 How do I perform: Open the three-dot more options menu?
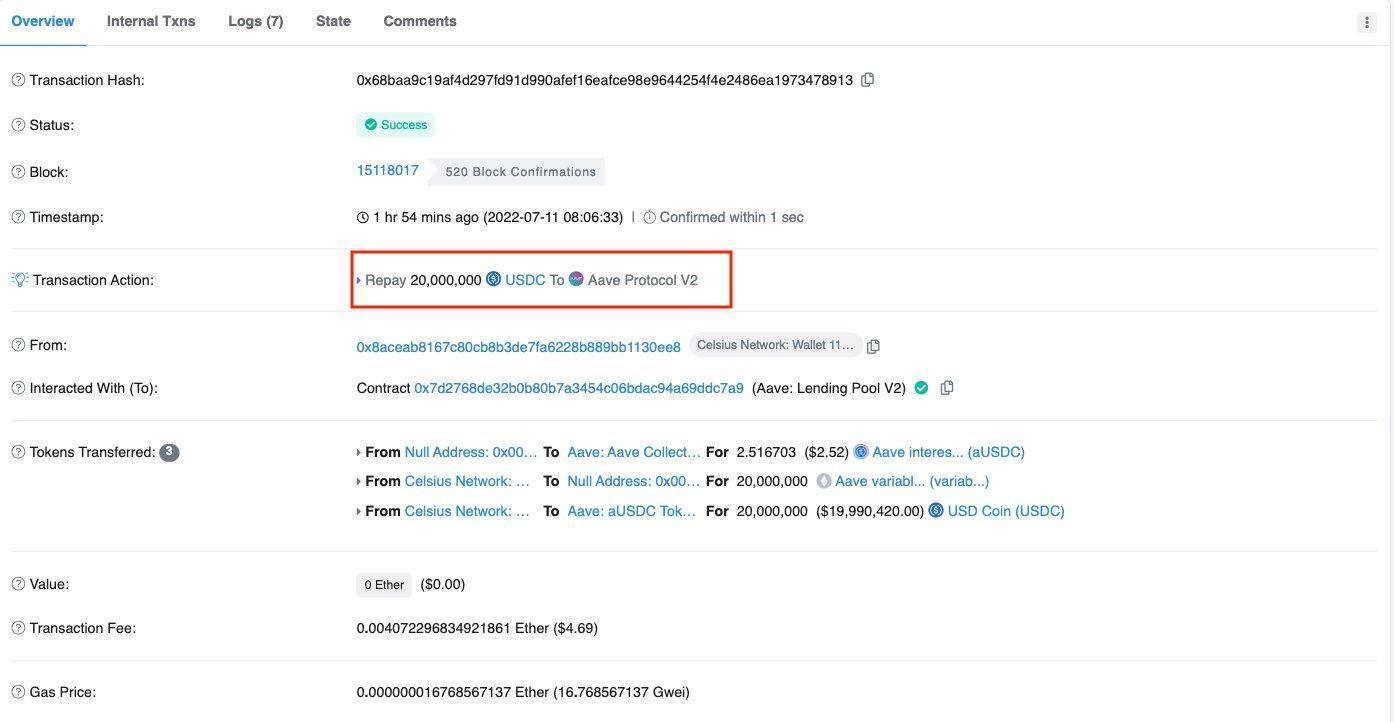tap(1367, 22)
